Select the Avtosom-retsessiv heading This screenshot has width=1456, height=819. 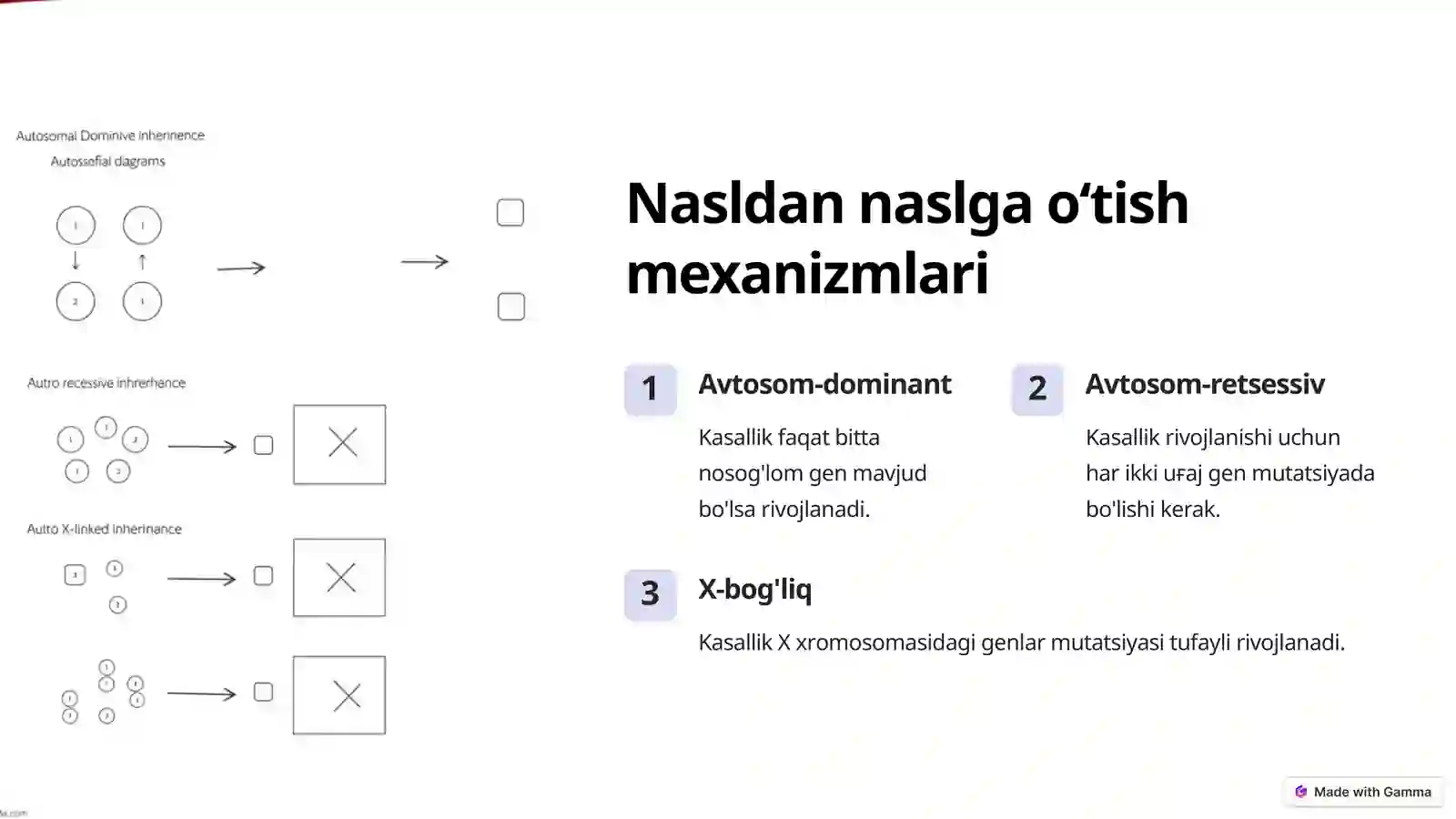click(1205, 384)
